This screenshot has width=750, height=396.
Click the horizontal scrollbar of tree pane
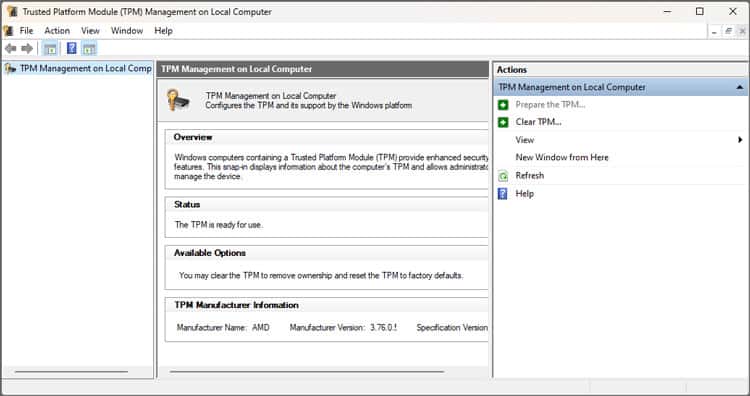click(71, 372)
